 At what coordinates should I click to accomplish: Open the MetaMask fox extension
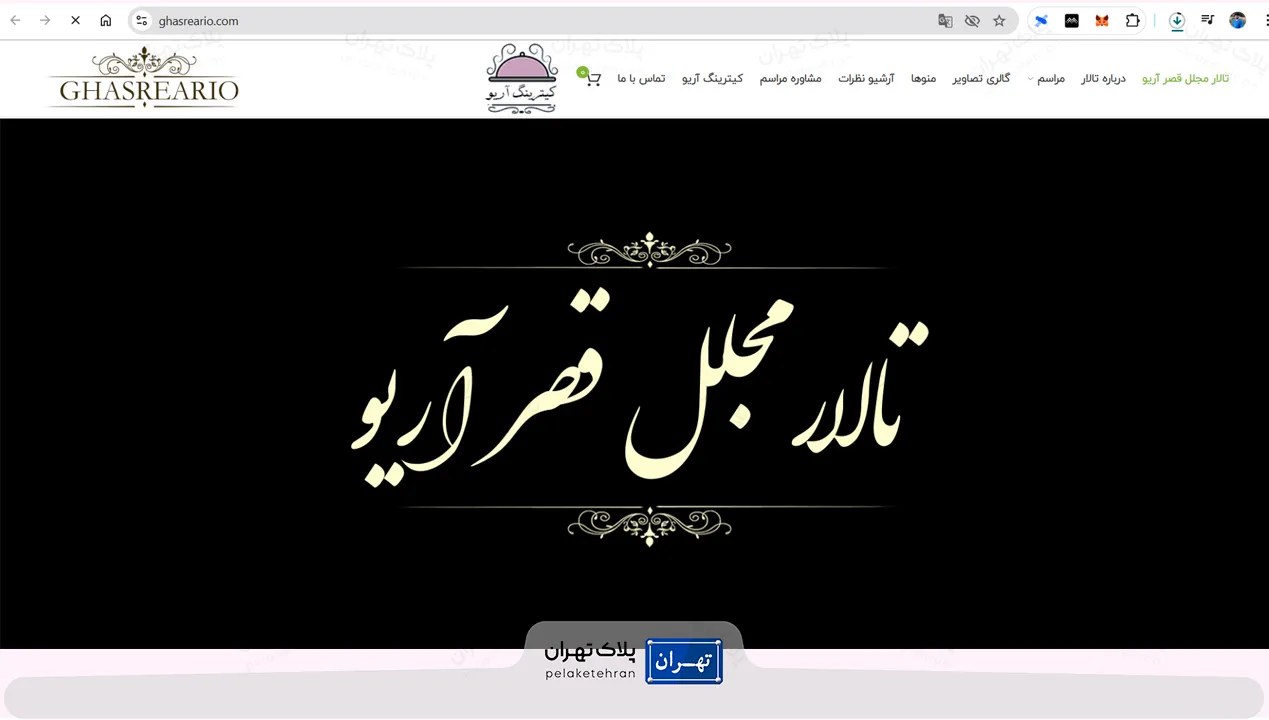point(1102,20)
